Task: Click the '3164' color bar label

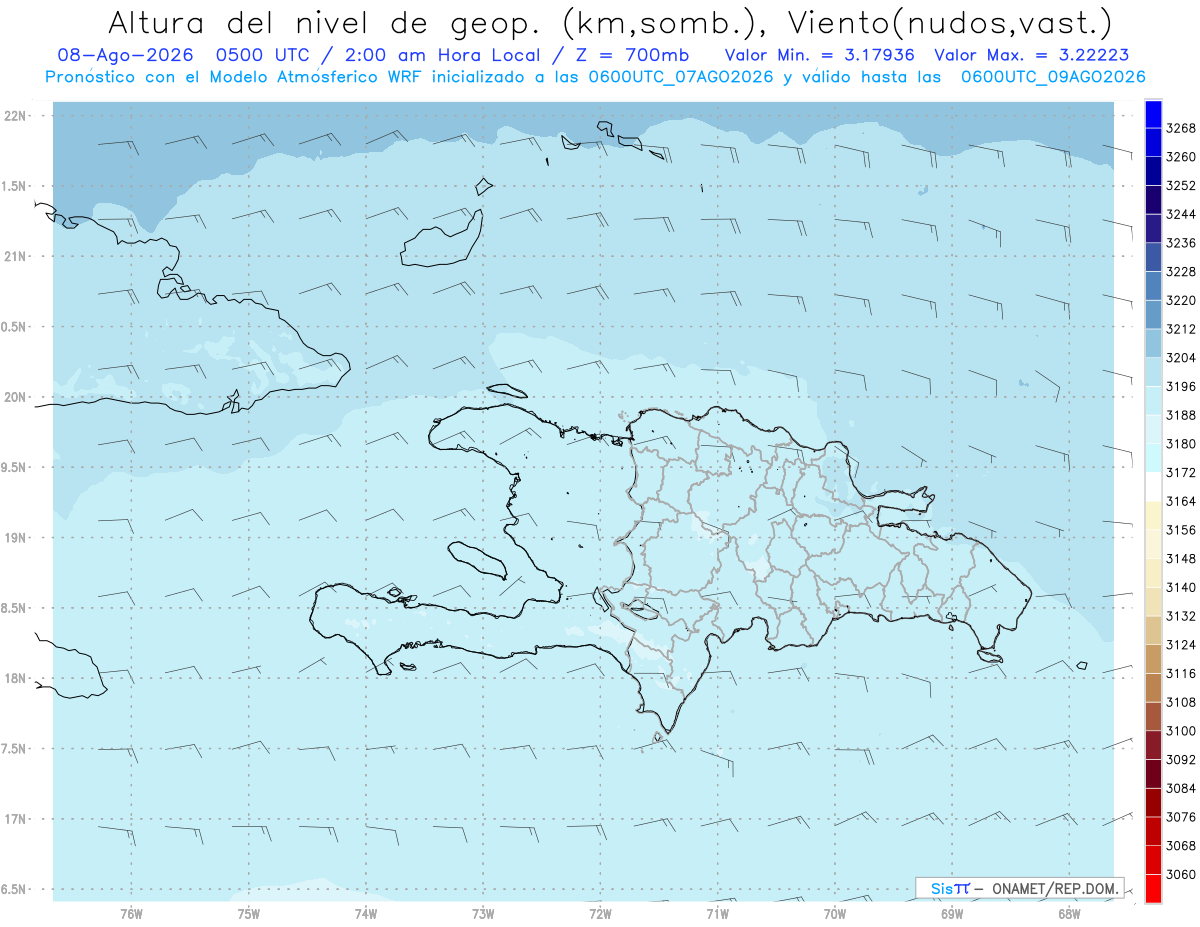Action: tap(1180, 501)
